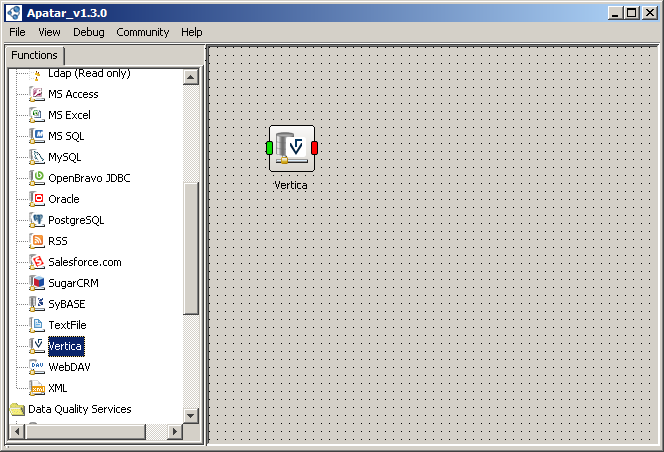Click the Ldap (Read only) connector icon
Image resolution: width=664 pixels, height=452 pixels.
pyautogui.click(x=37, y=75)
